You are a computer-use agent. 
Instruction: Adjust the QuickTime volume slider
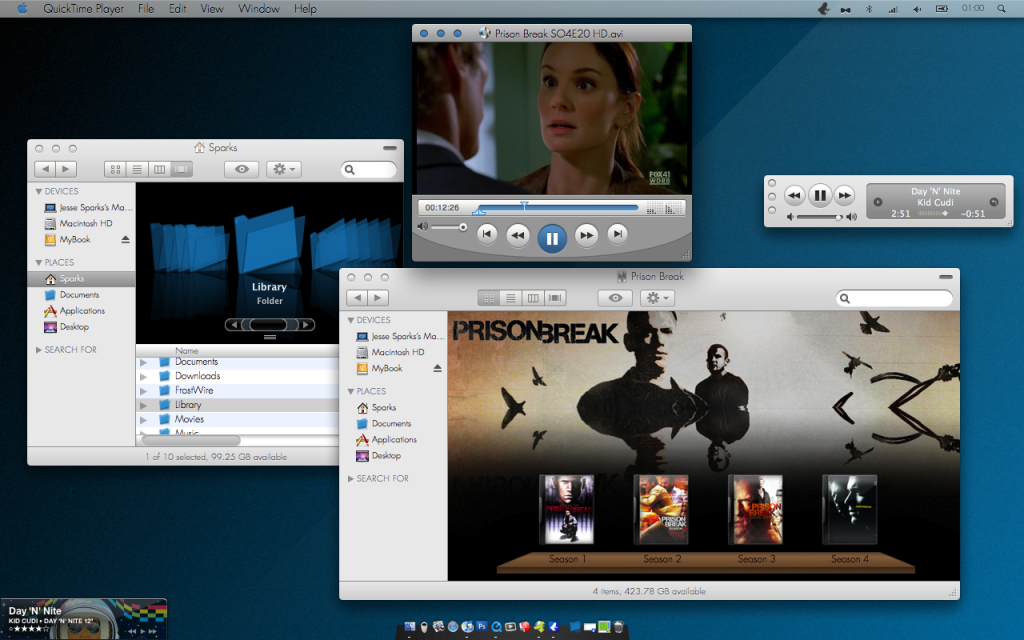coord(462,228)
